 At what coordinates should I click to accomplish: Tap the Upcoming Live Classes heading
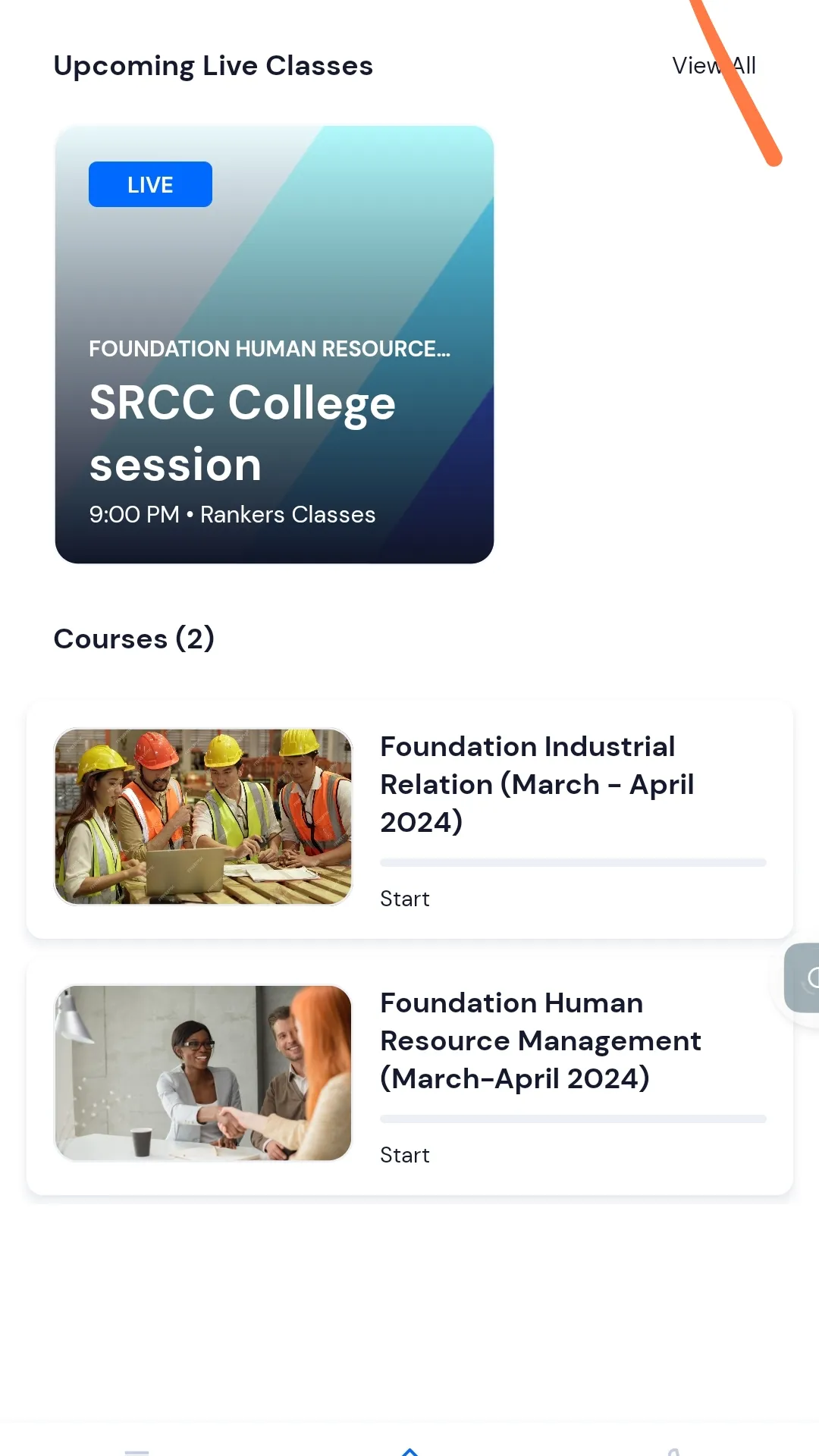point(213,66)
